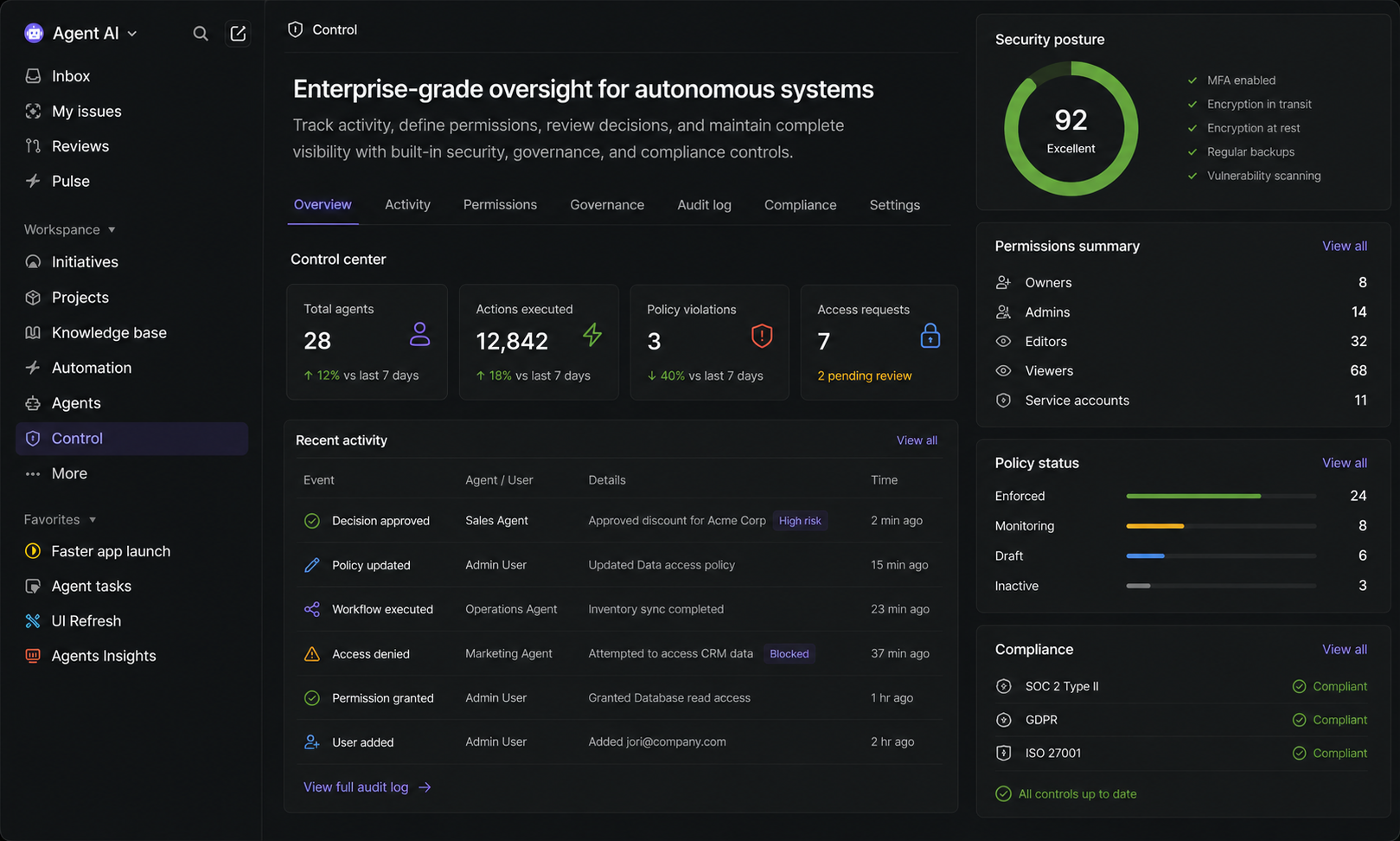Image resolution: width=1400 pixels, height=841 pixels.
Task: Click View all in Recent activity
Action: [x=917, y=440]
